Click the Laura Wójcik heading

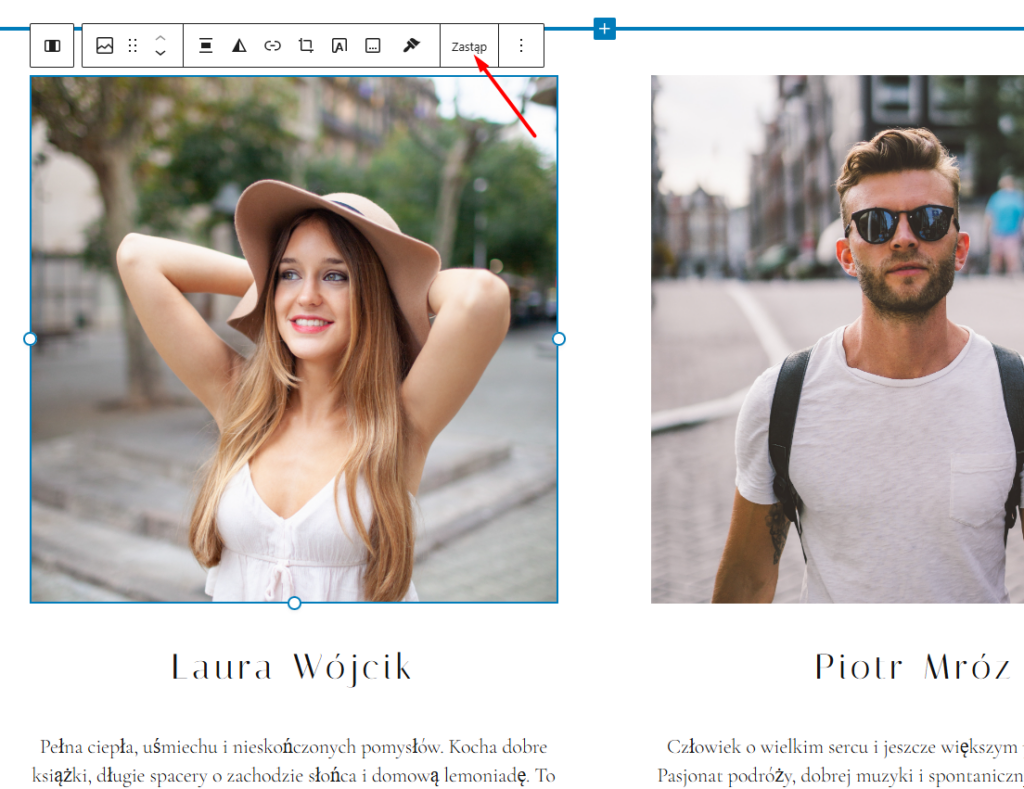click(292, 667)
